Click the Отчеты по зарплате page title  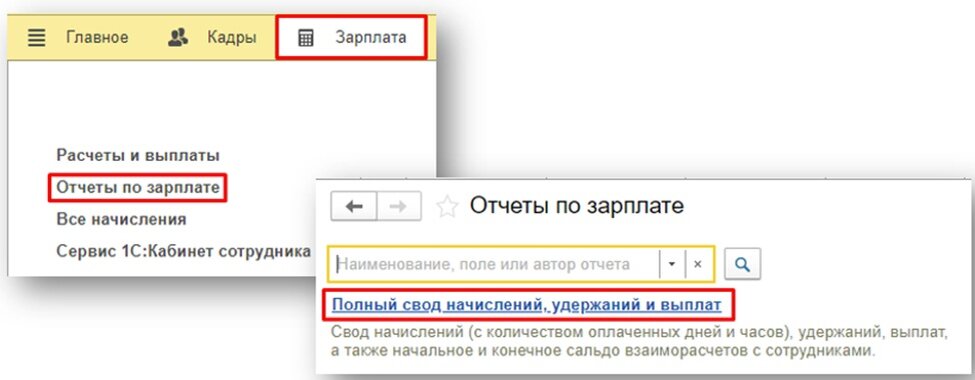tap(576, 206)
